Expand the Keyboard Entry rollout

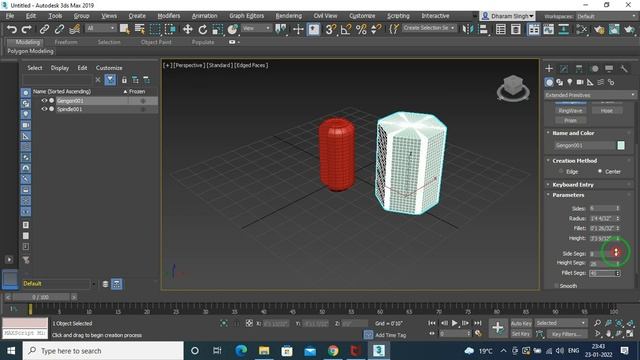coord(548,184)
